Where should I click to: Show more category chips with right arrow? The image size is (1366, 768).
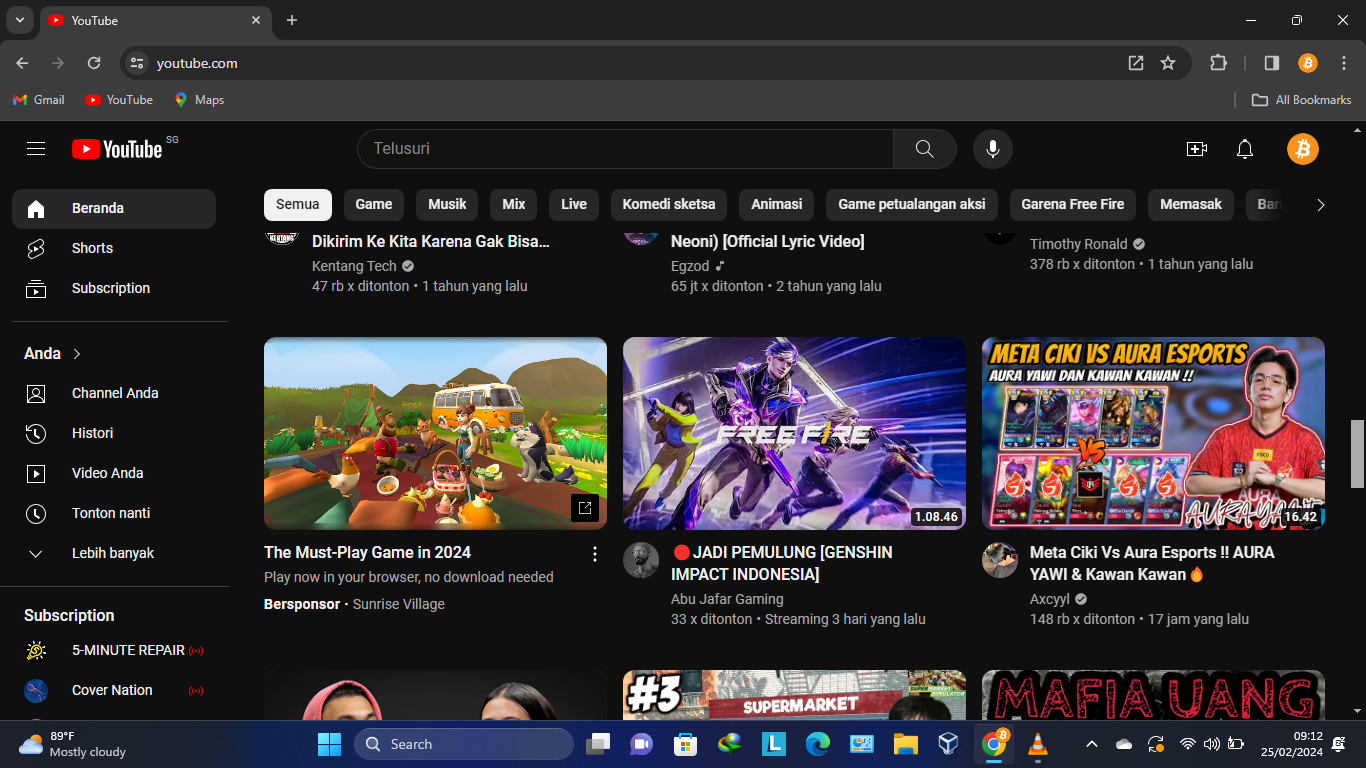(1321, 205)
